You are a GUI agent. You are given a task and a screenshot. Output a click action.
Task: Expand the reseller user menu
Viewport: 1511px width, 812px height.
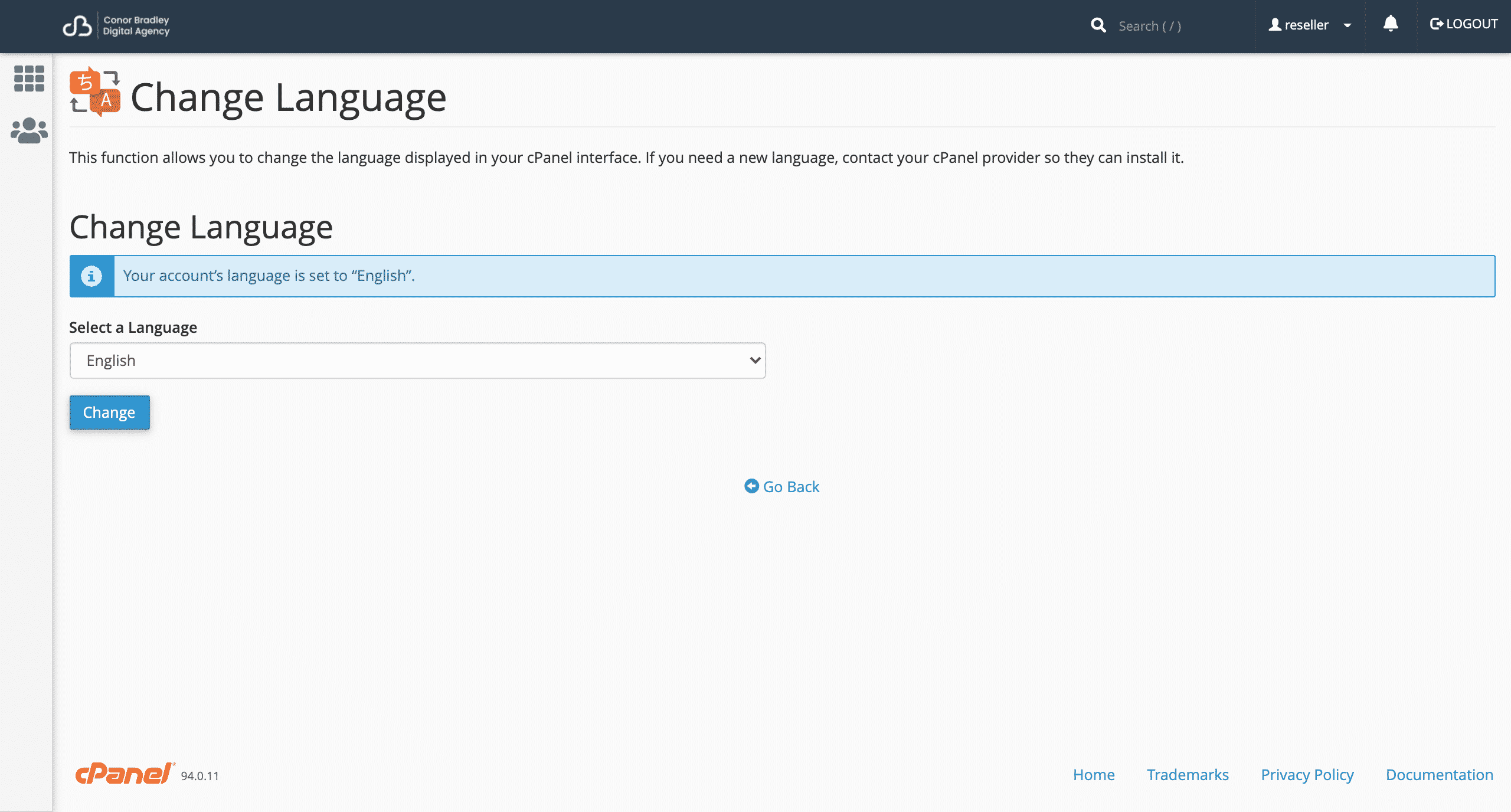click(x=1310, y=25)
